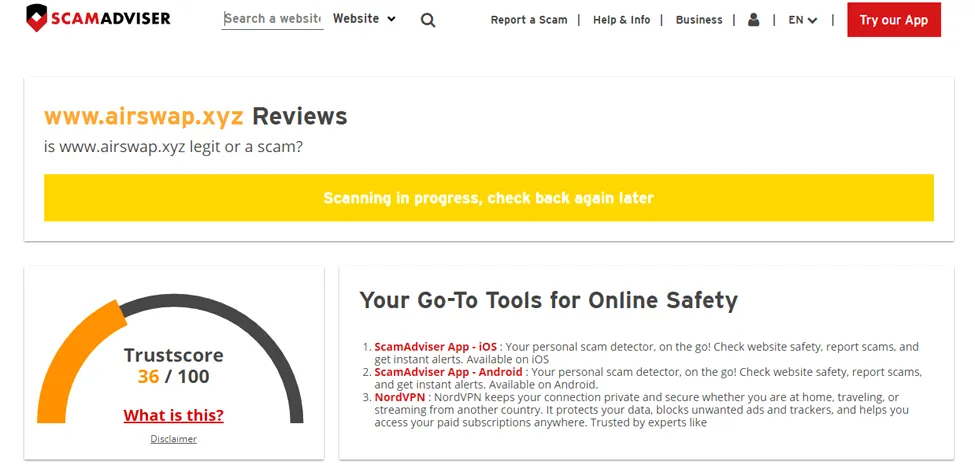Click the www.airswap.xyz Reviews heading

[x=195, y=116]
